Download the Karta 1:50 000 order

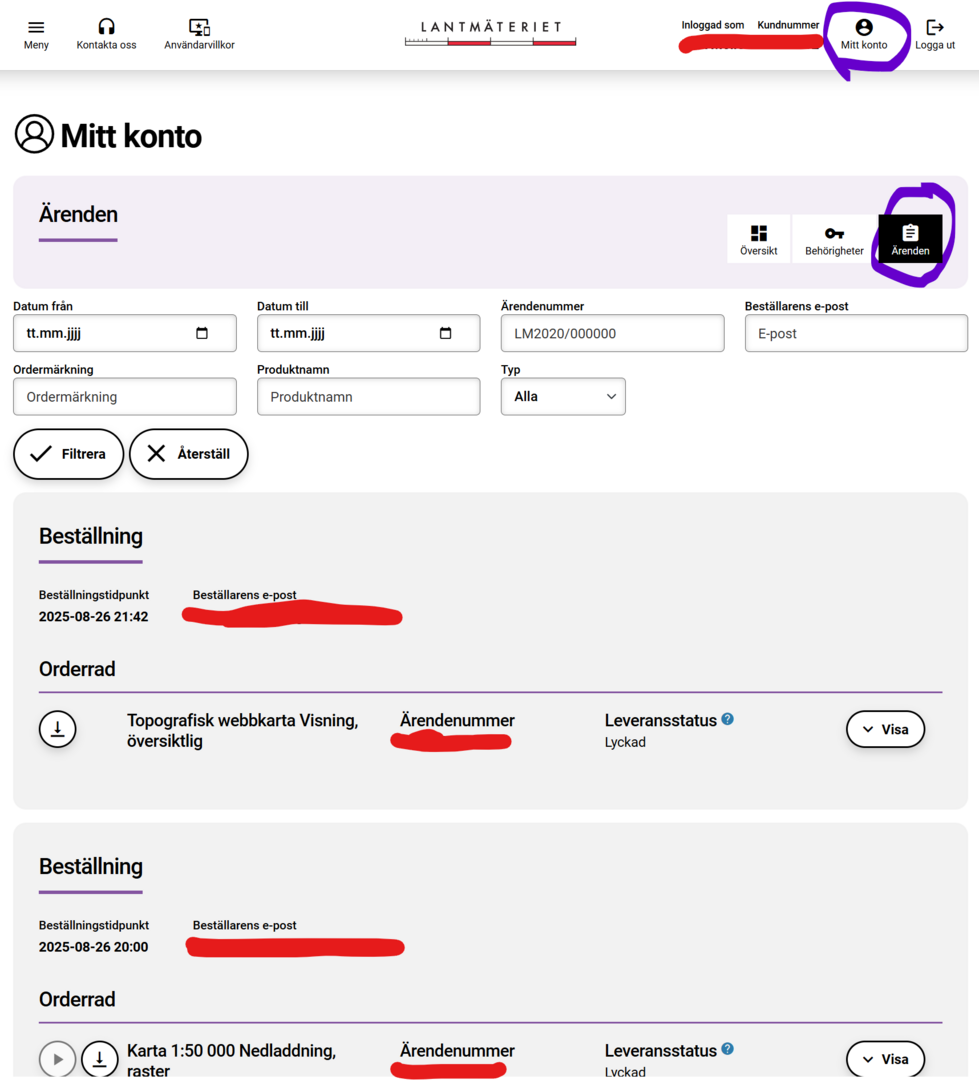(99, 1059)
